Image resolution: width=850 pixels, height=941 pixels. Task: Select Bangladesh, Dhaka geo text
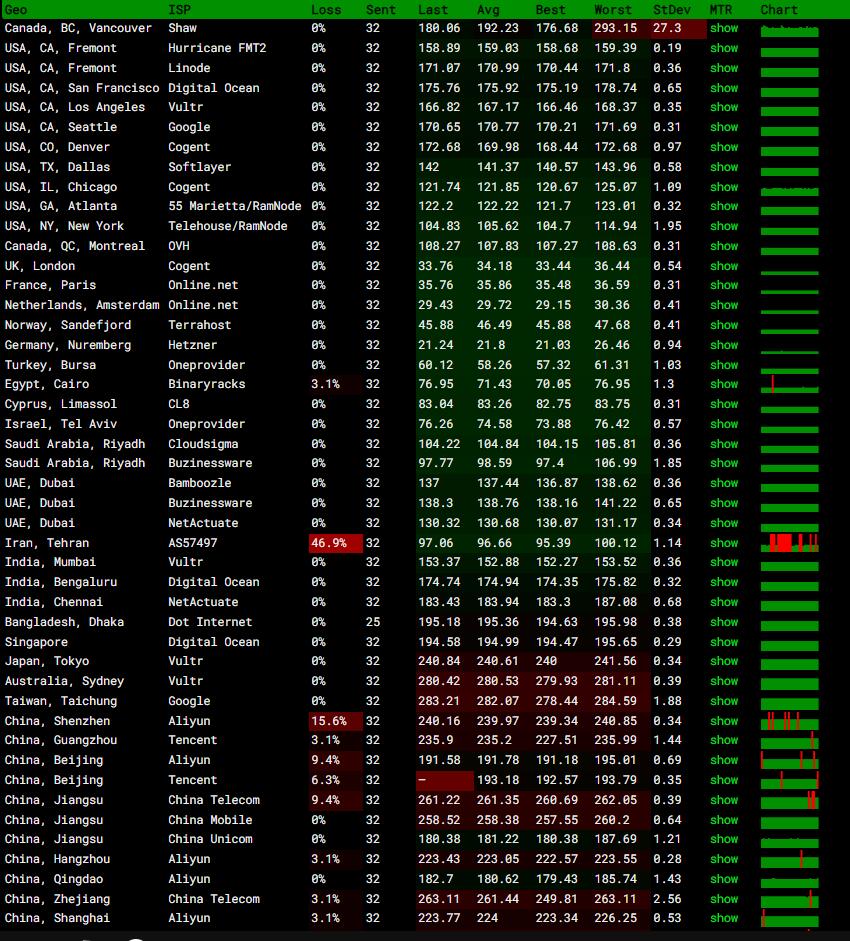64,622
